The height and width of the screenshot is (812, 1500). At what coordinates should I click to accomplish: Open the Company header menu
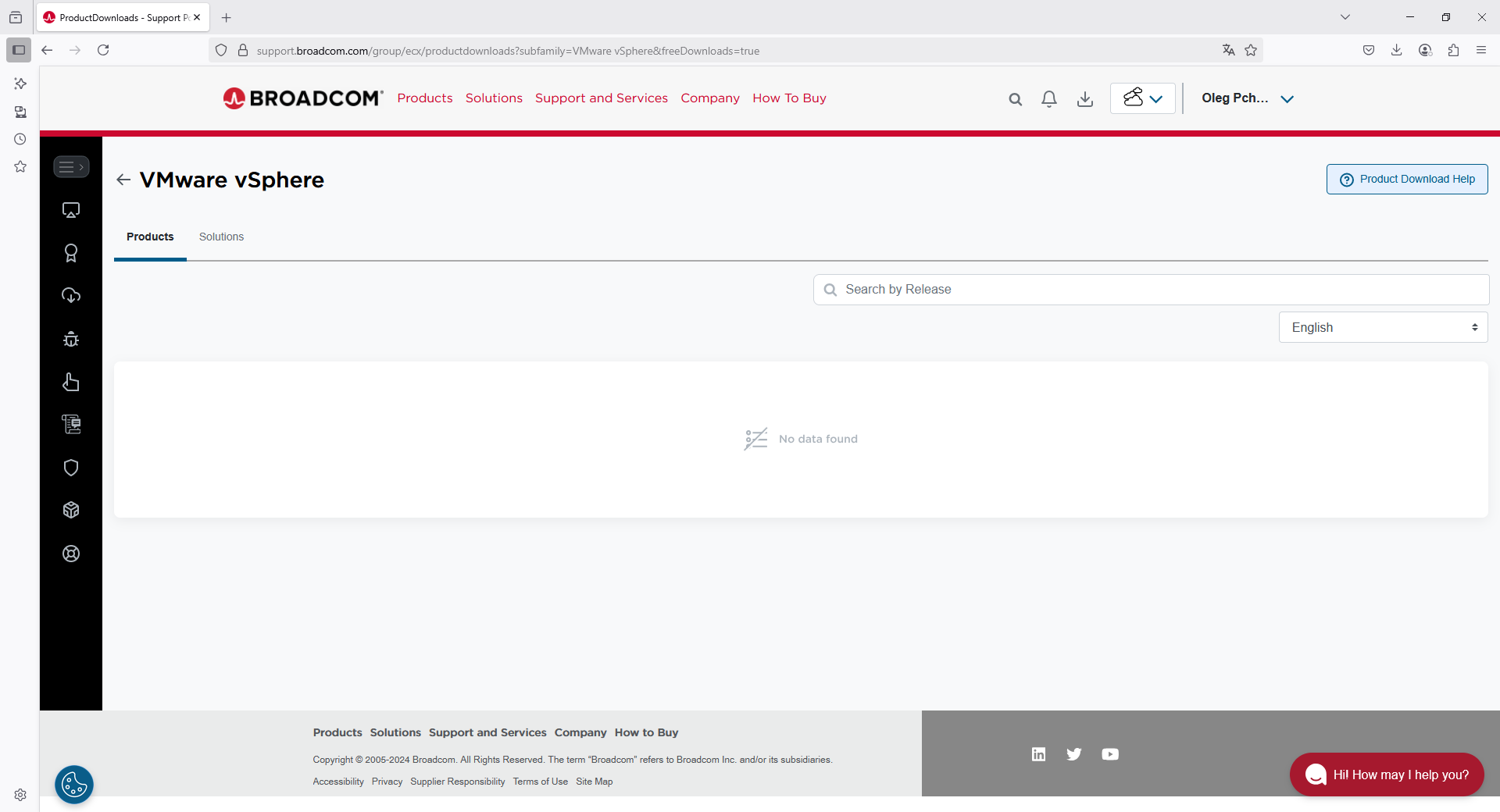[x=710, y=98]
